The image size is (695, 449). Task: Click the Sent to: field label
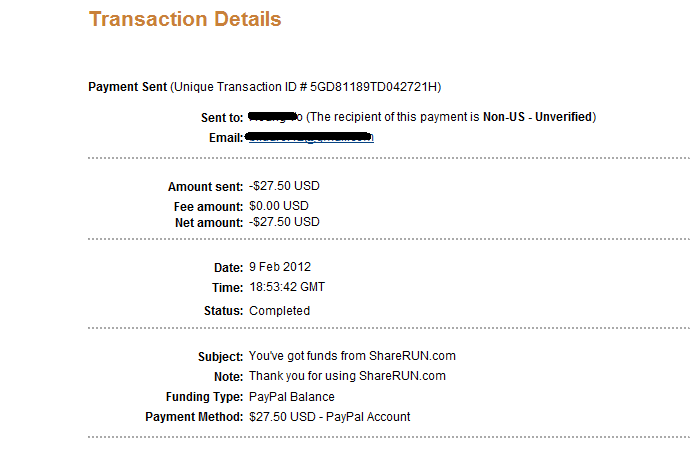click(x=222, y=118)
